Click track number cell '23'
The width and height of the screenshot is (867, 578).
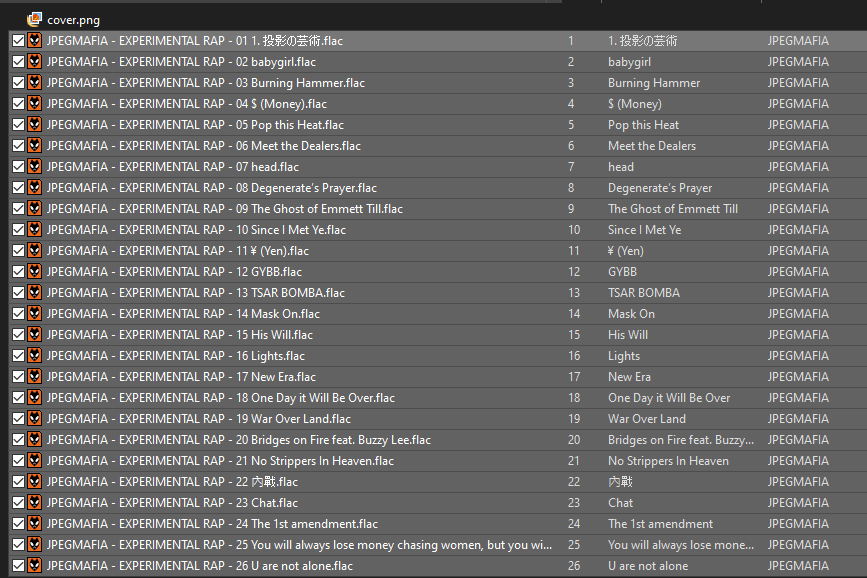[x=574, y=503]
